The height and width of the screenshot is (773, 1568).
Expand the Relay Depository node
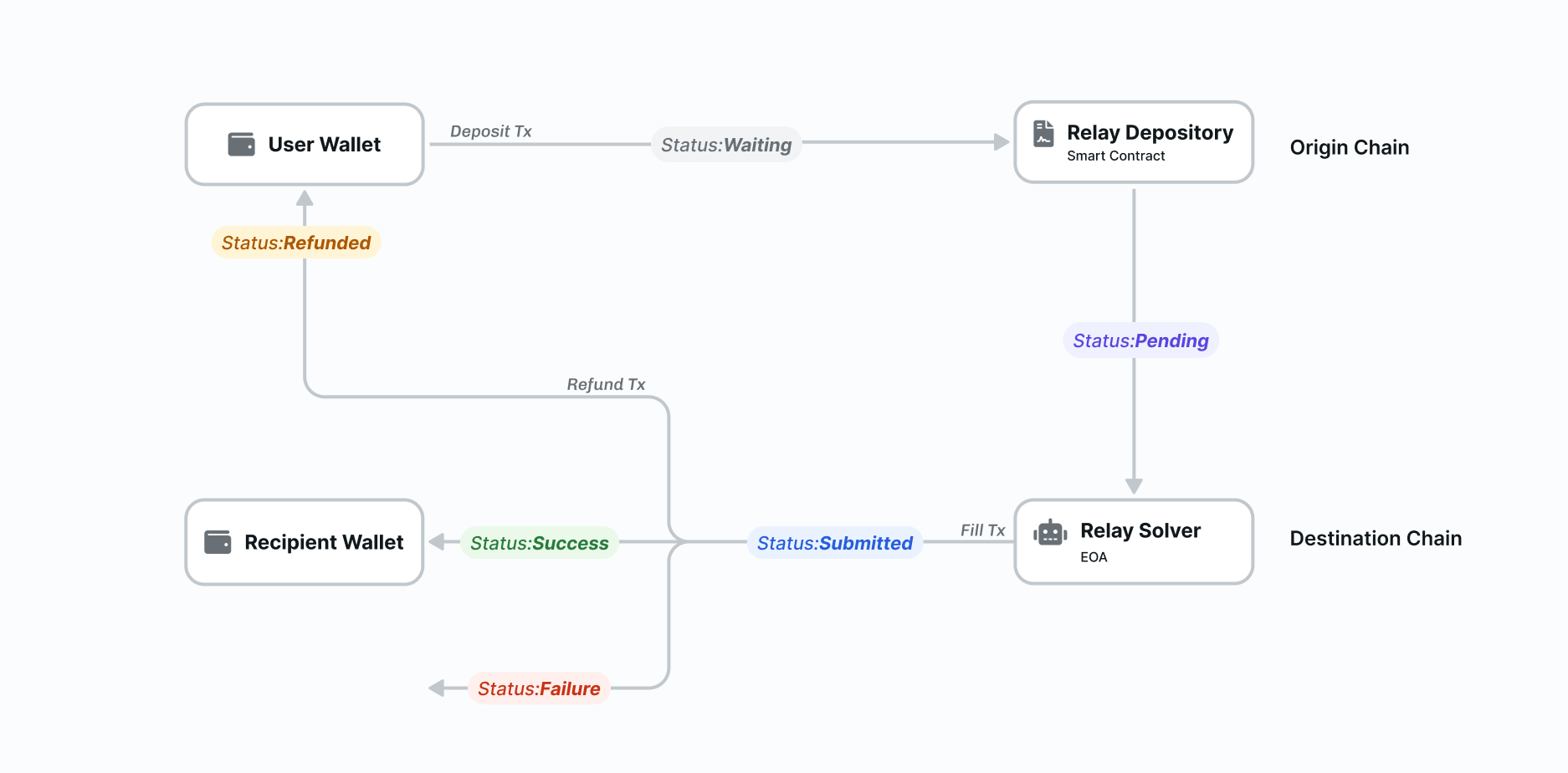click(x=1133, y=142)
